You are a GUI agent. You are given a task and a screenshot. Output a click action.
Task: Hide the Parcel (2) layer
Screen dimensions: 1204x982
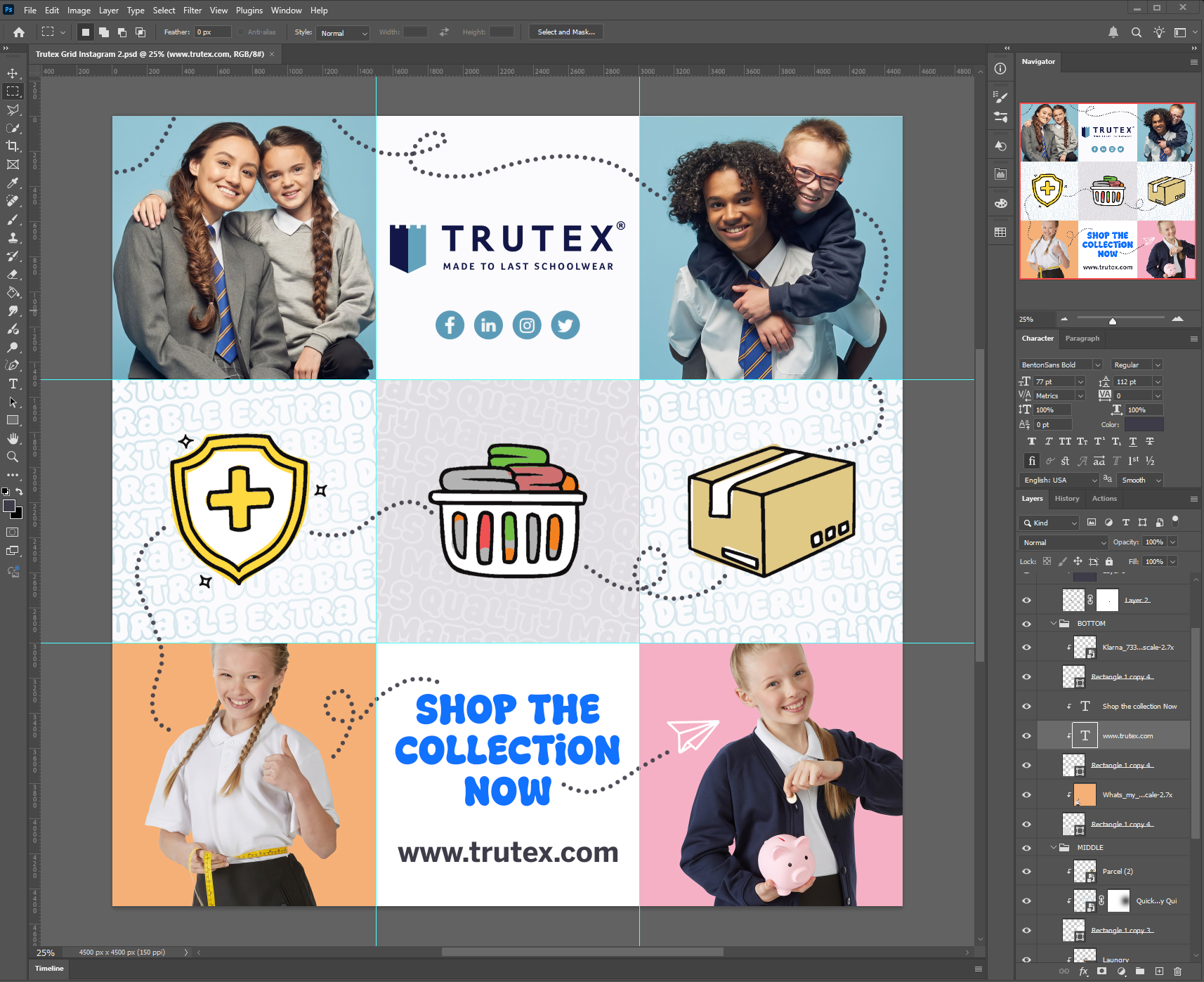point(1026,871)
